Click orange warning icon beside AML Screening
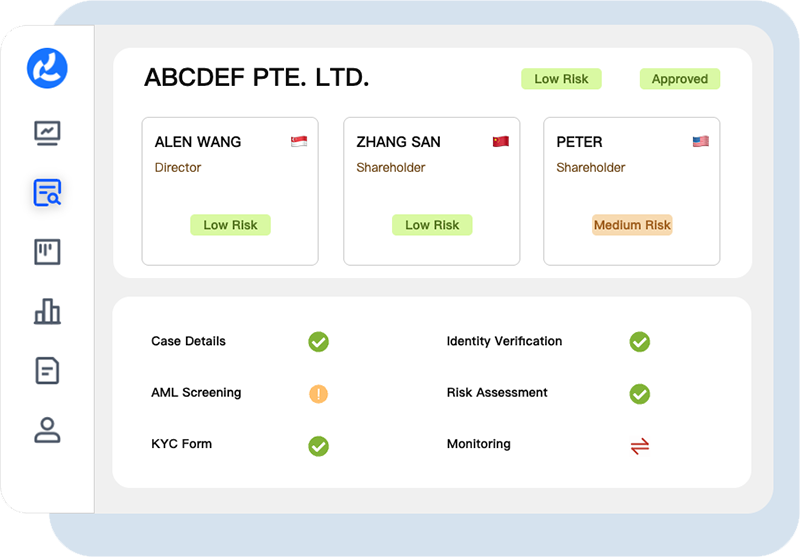800x557 pixels. [318, 394]
